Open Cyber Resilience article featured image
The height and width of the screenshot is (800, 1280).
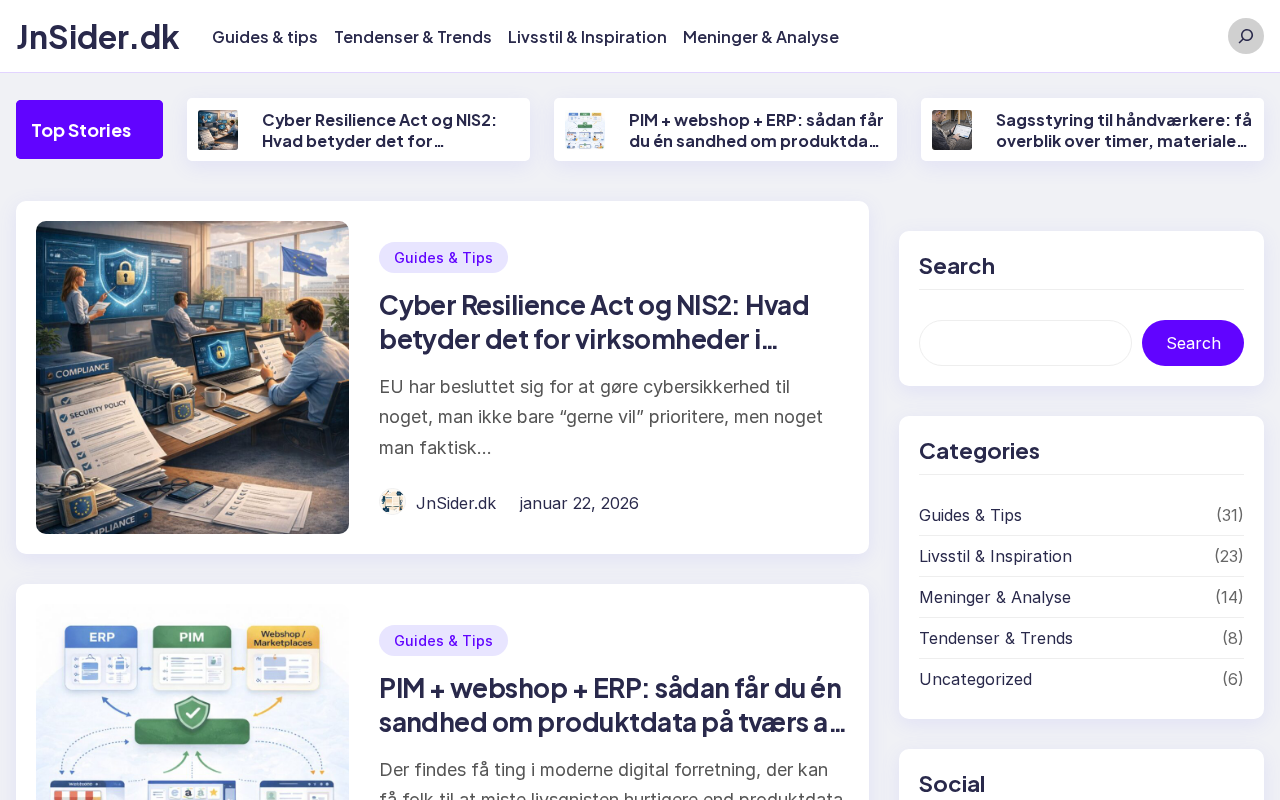[192, 377]
